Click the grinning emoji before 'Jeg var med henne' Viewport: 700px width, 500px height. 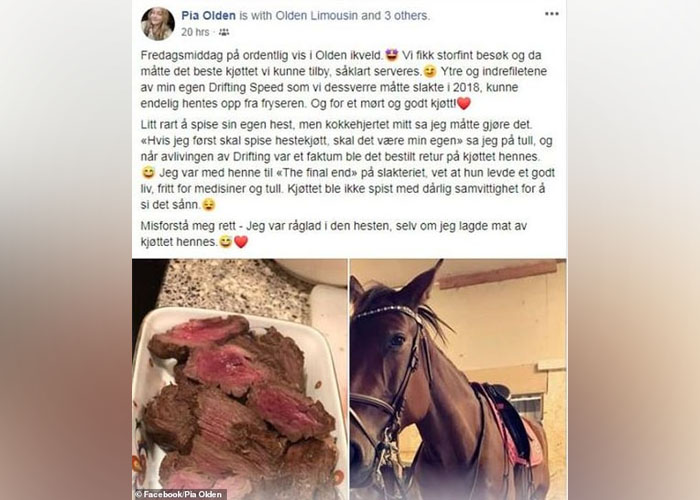(148, 173)
